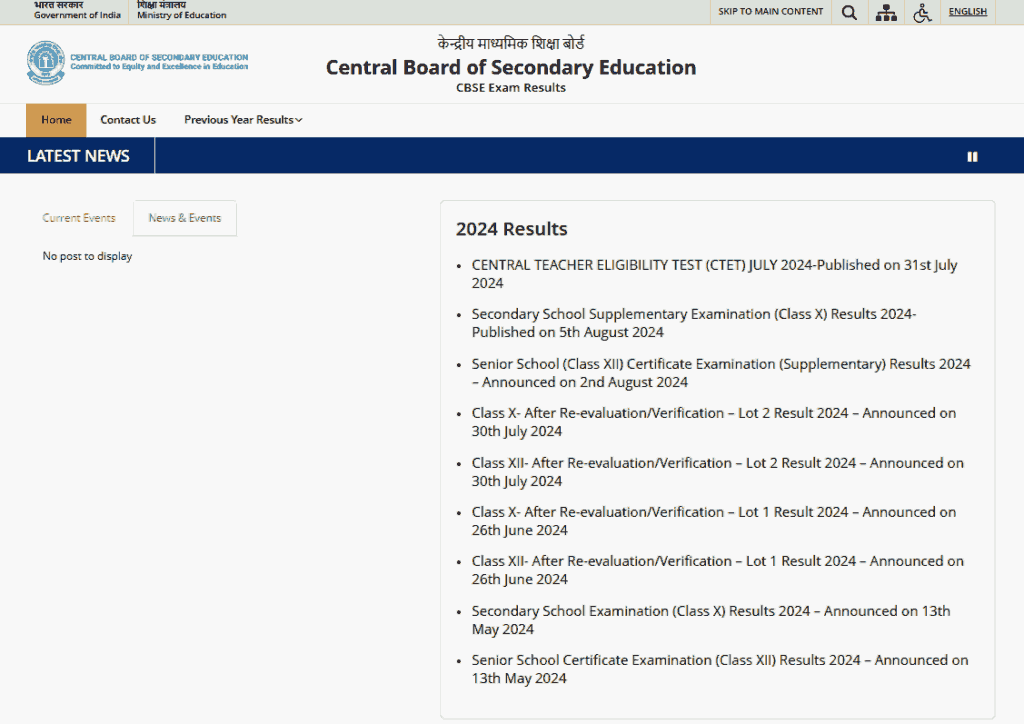Switch to News & Events tab
Screen dimensions: 1024x724
click(x=185, y=218)
